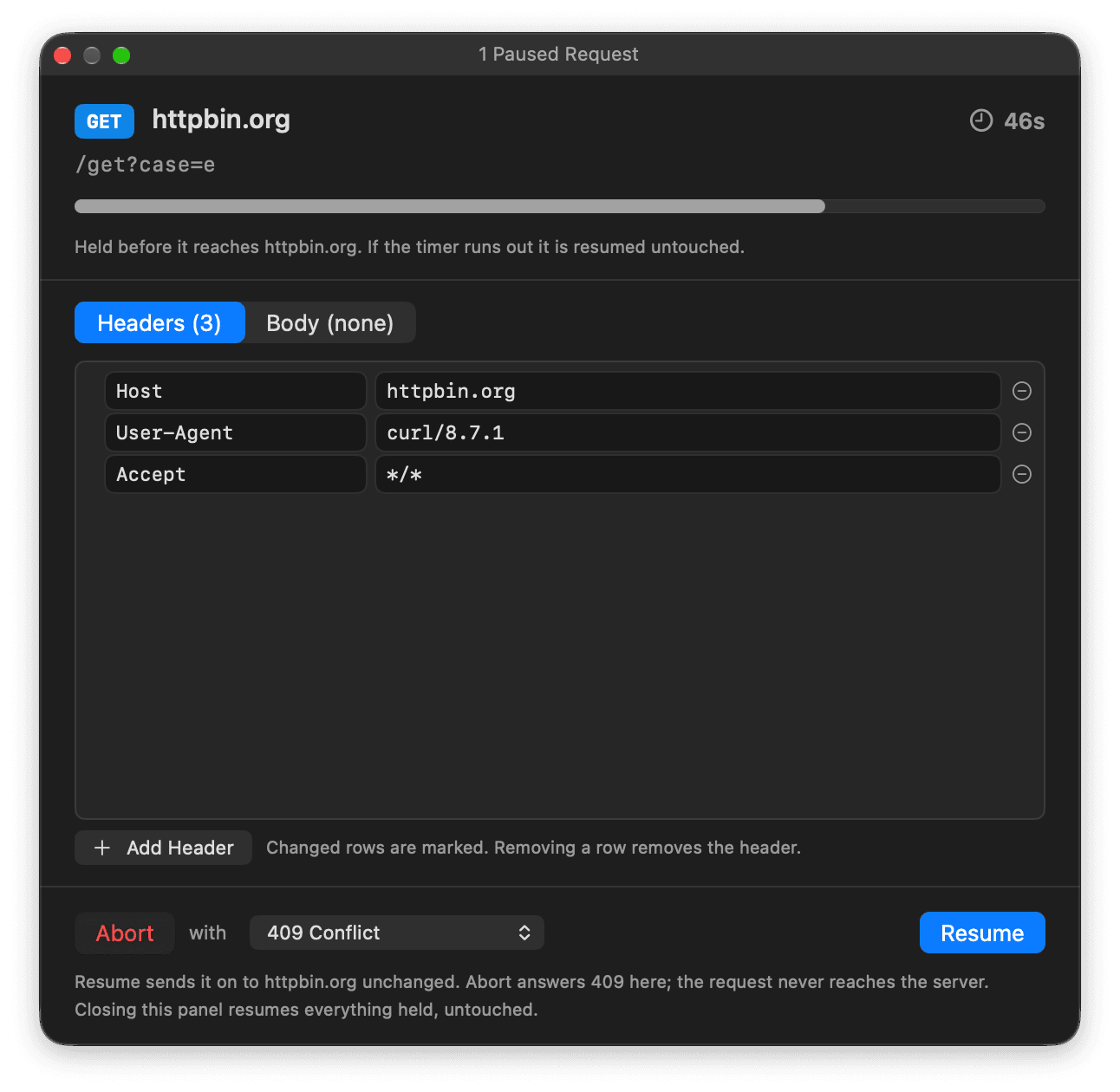
Task: Edit the */* header value field
Action: click(688, 474)
